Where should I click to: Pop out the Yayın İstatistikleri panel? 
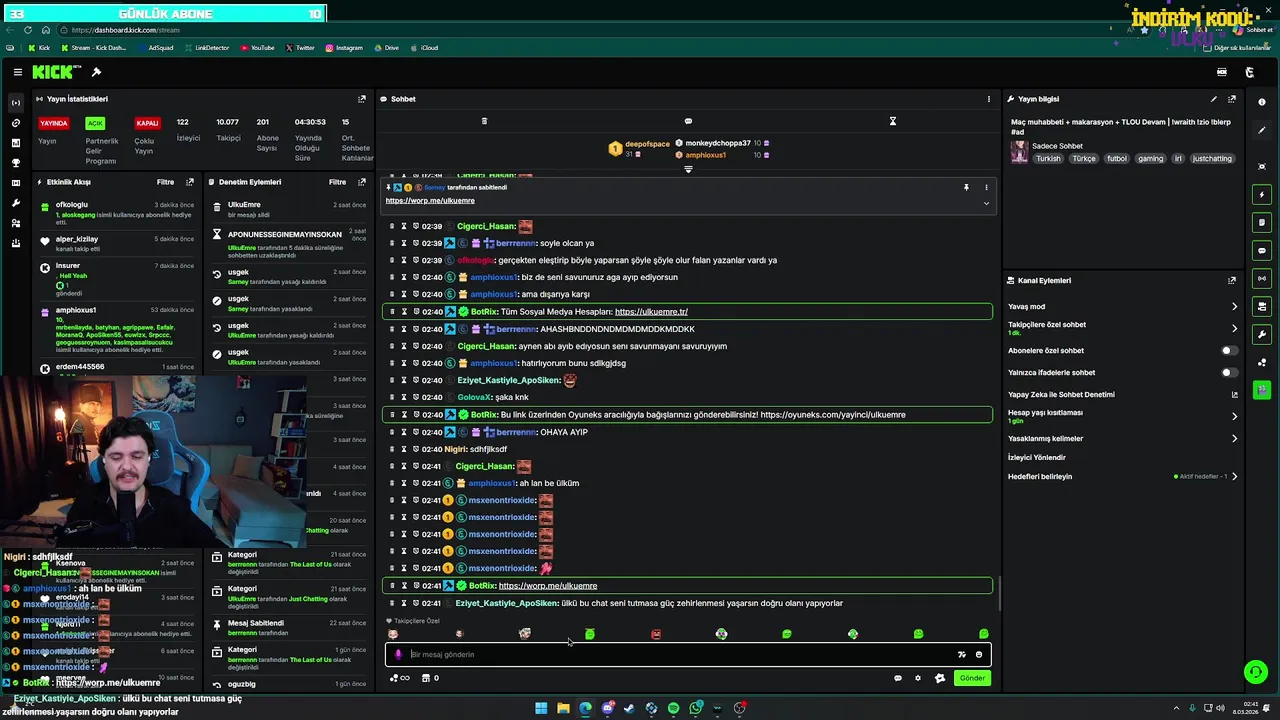pyautogui.click(x=362, y=99)
